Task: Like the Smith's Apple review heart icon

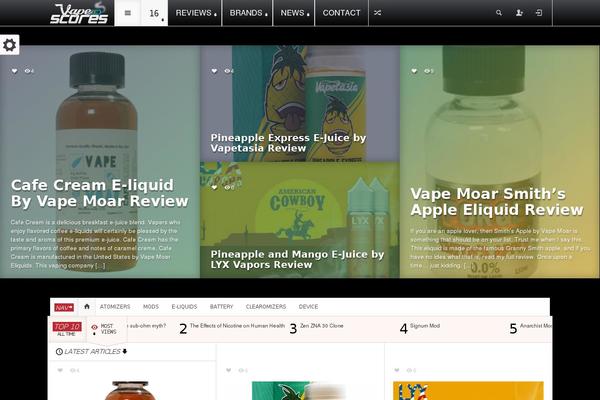Action: 414,71
